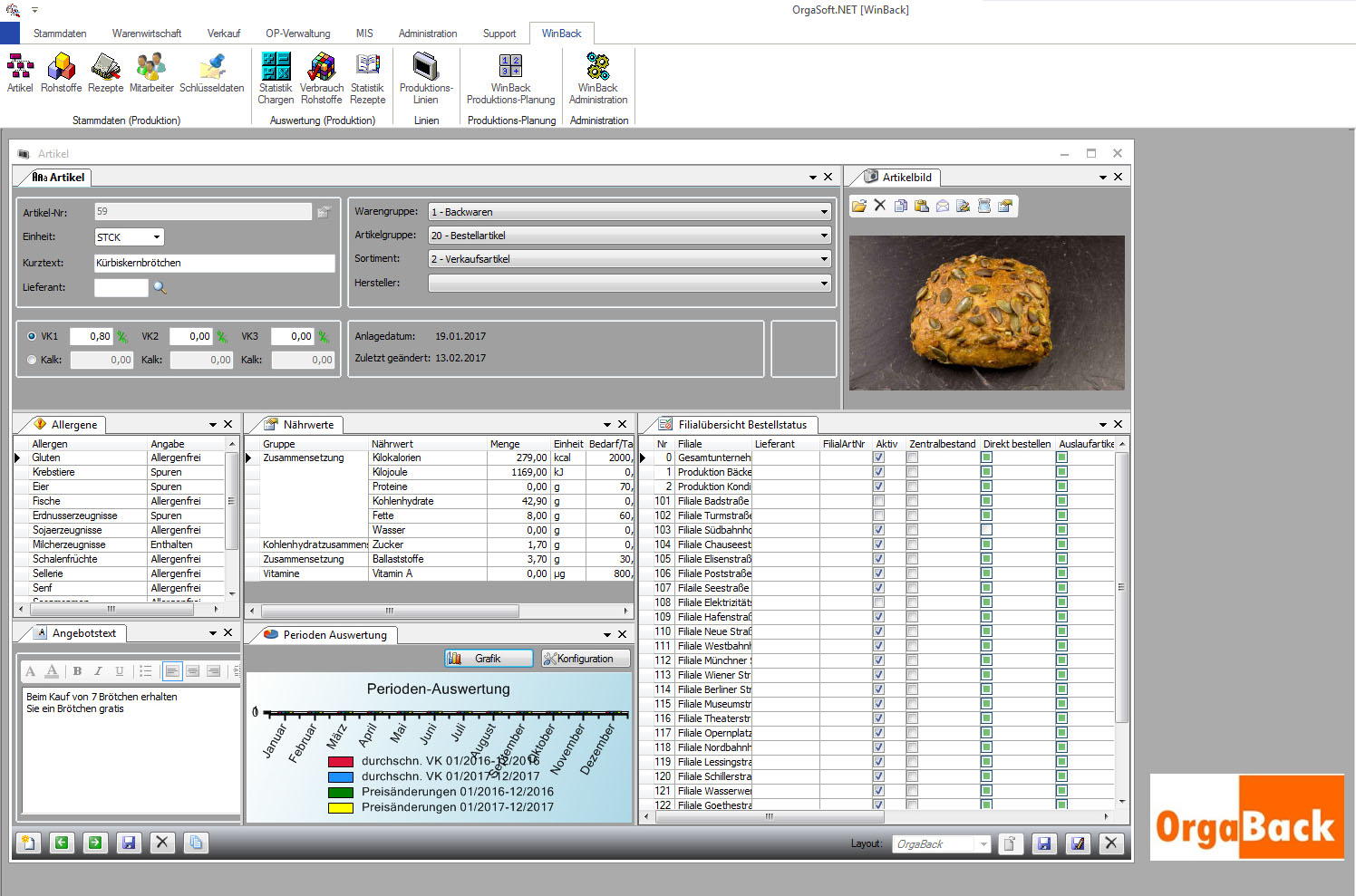Switch to the Warenwirtschaft ribbon tab
Screen dimensions: 1356x896
tap(146, 34)
